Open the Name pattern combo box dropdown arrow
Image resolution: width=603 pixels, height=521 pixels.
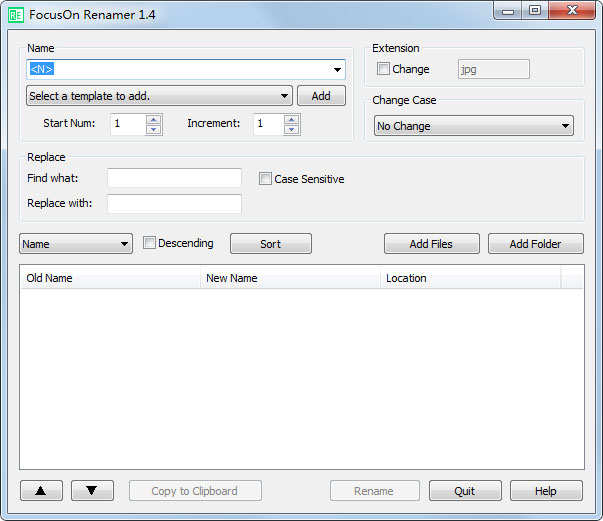337,70
